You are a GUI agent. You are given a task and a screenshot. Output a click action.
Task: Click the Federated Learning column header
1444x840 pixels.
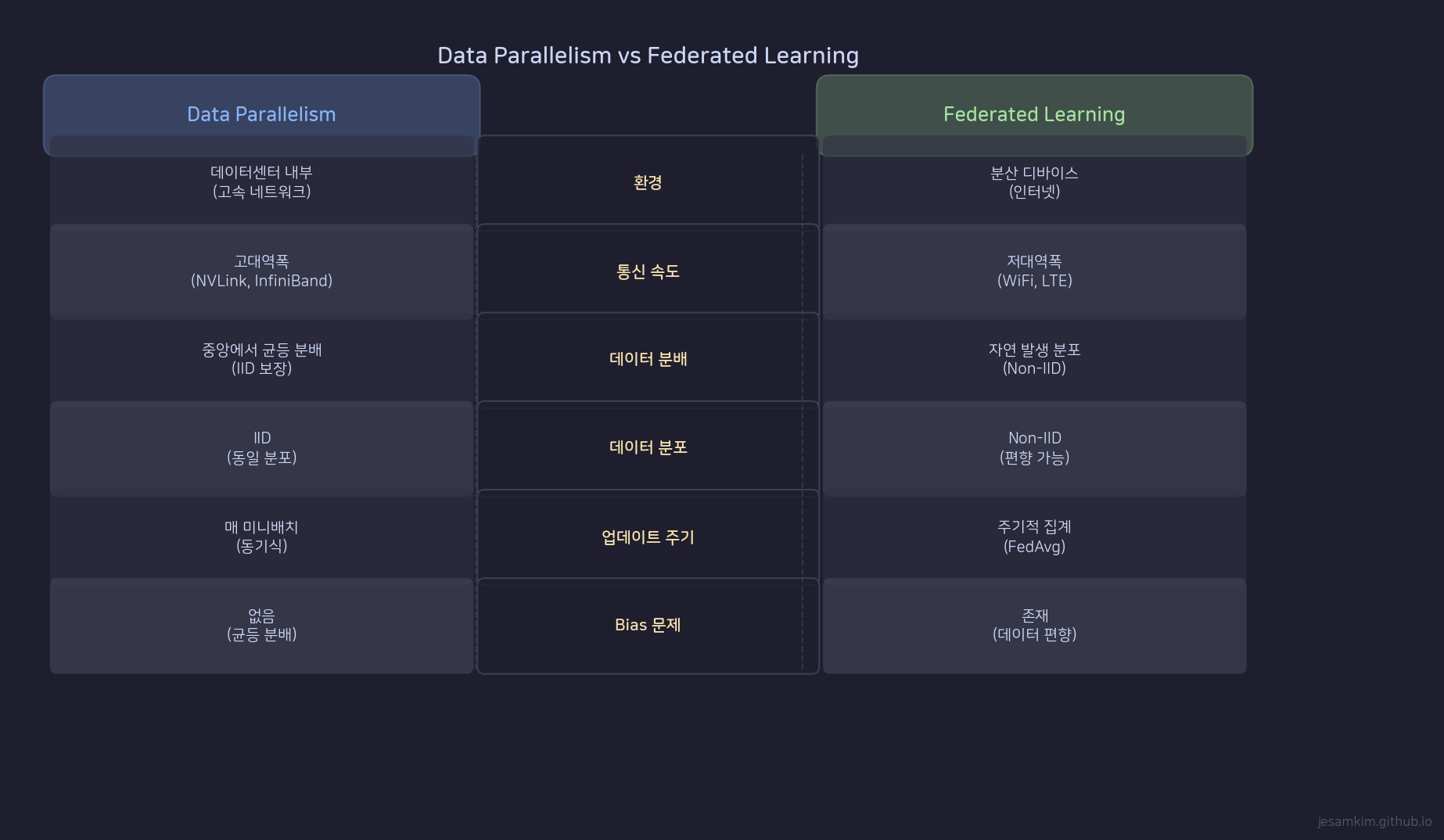click(1033, 114)
